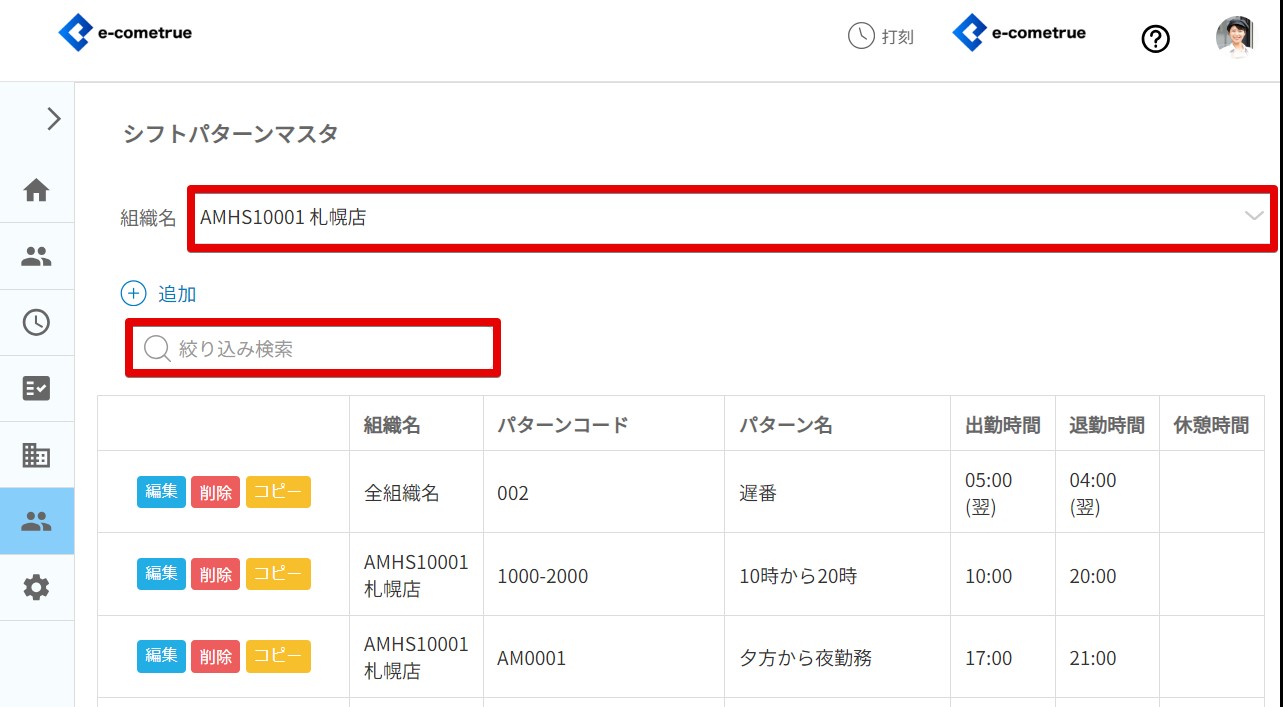Image resolution: width=1283 pixels, height=707 pixels.
Task: Open the checklist icon in sidebar
Action: tap(36, 388)
